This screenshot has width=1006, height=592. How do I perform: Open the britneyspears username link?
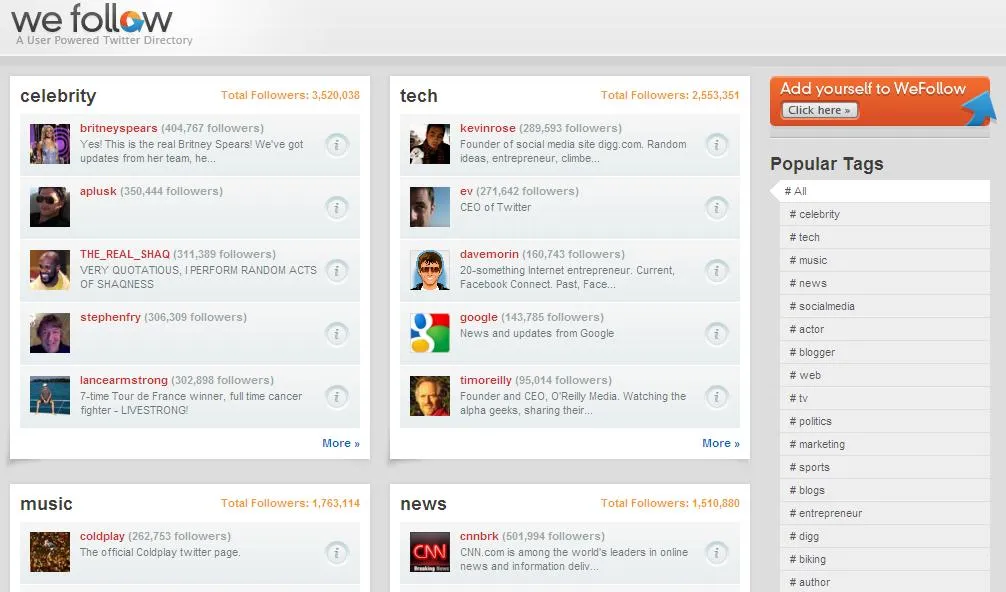(x=119, y=128)
